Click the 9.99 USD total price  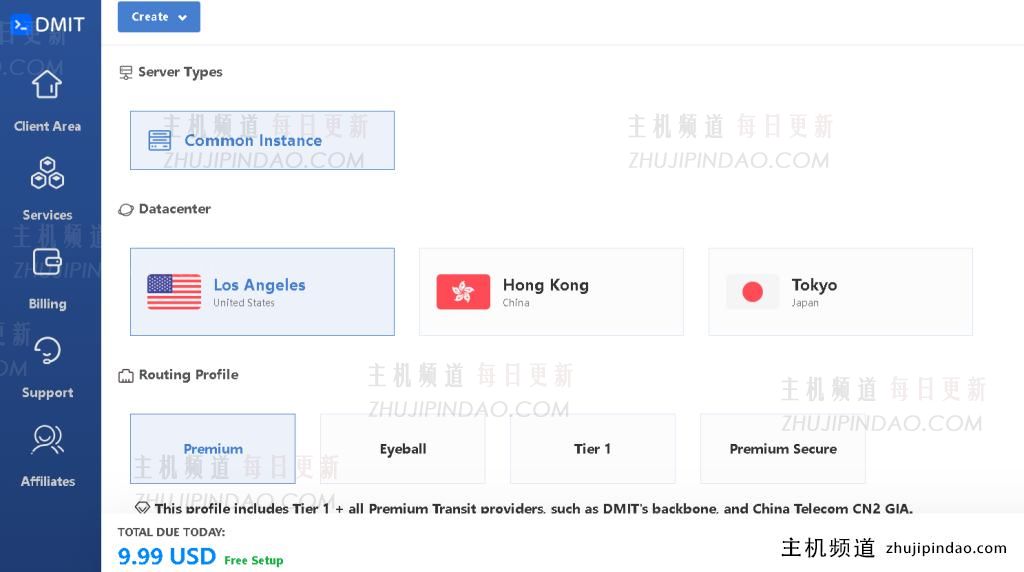[x=167, y=556]
